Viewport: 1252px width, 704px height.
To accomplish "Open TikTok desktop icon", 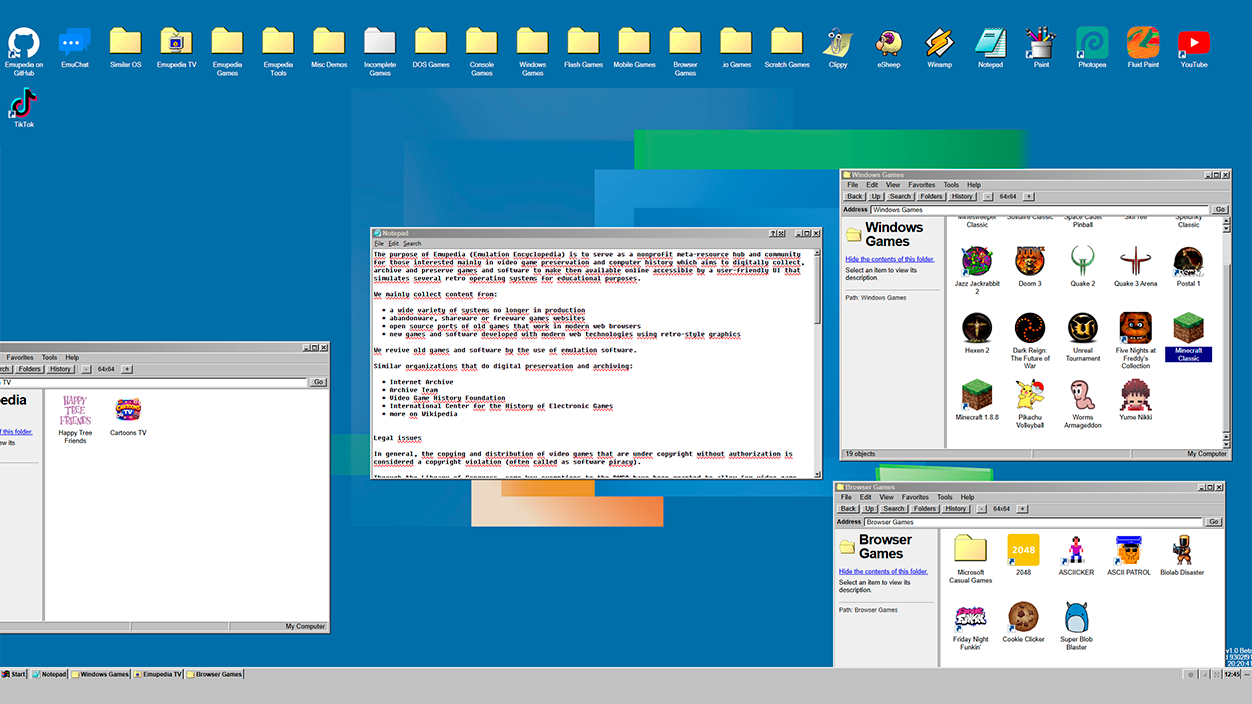I will 24,108.
